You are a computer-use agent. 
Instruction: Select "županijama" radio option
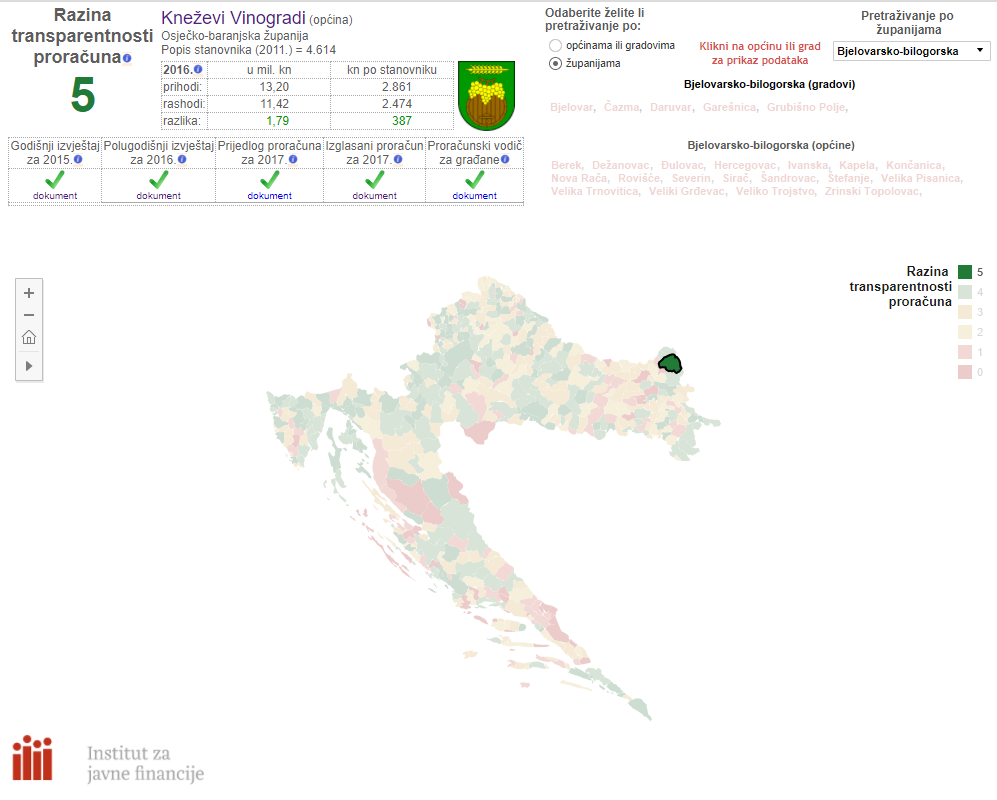(556, 63)
